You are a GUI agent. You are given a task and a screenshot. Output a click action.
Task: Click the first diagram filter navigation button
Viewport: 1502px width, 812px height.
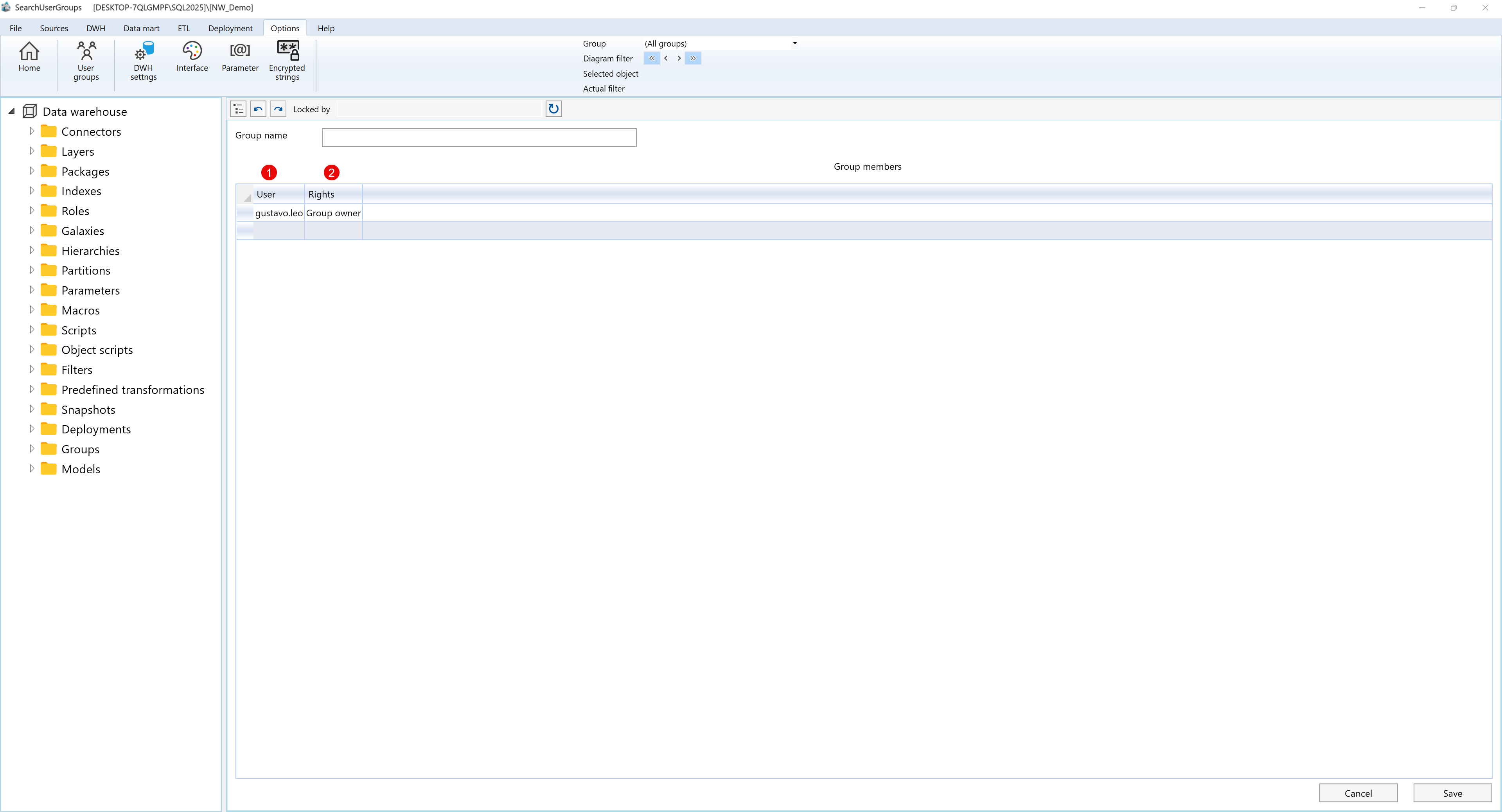coord(651,58)
